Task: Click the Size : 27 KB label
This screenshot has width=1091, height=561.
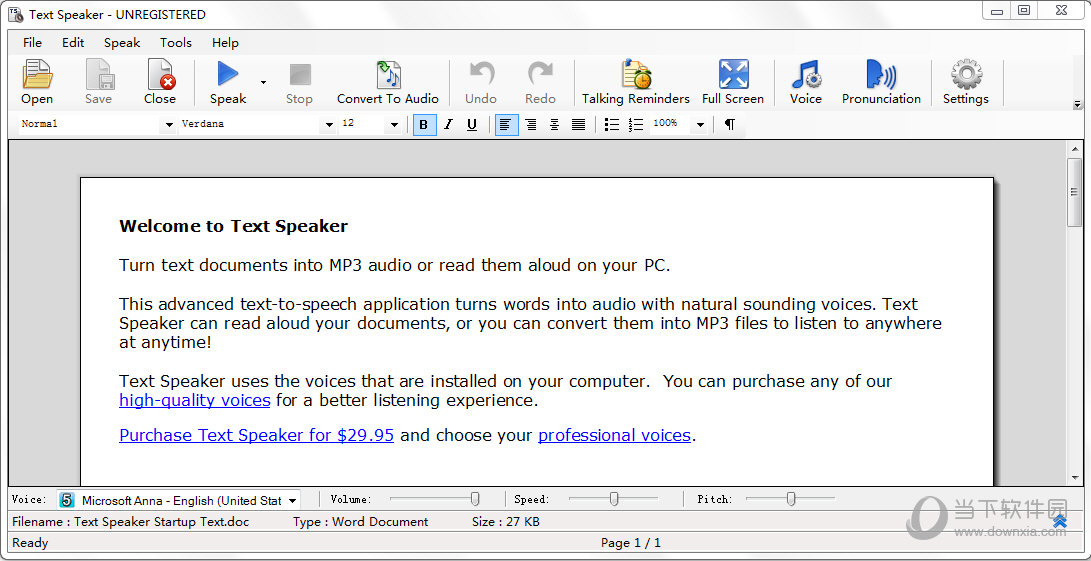Action: pyautogui.click(x=506, y=521)
